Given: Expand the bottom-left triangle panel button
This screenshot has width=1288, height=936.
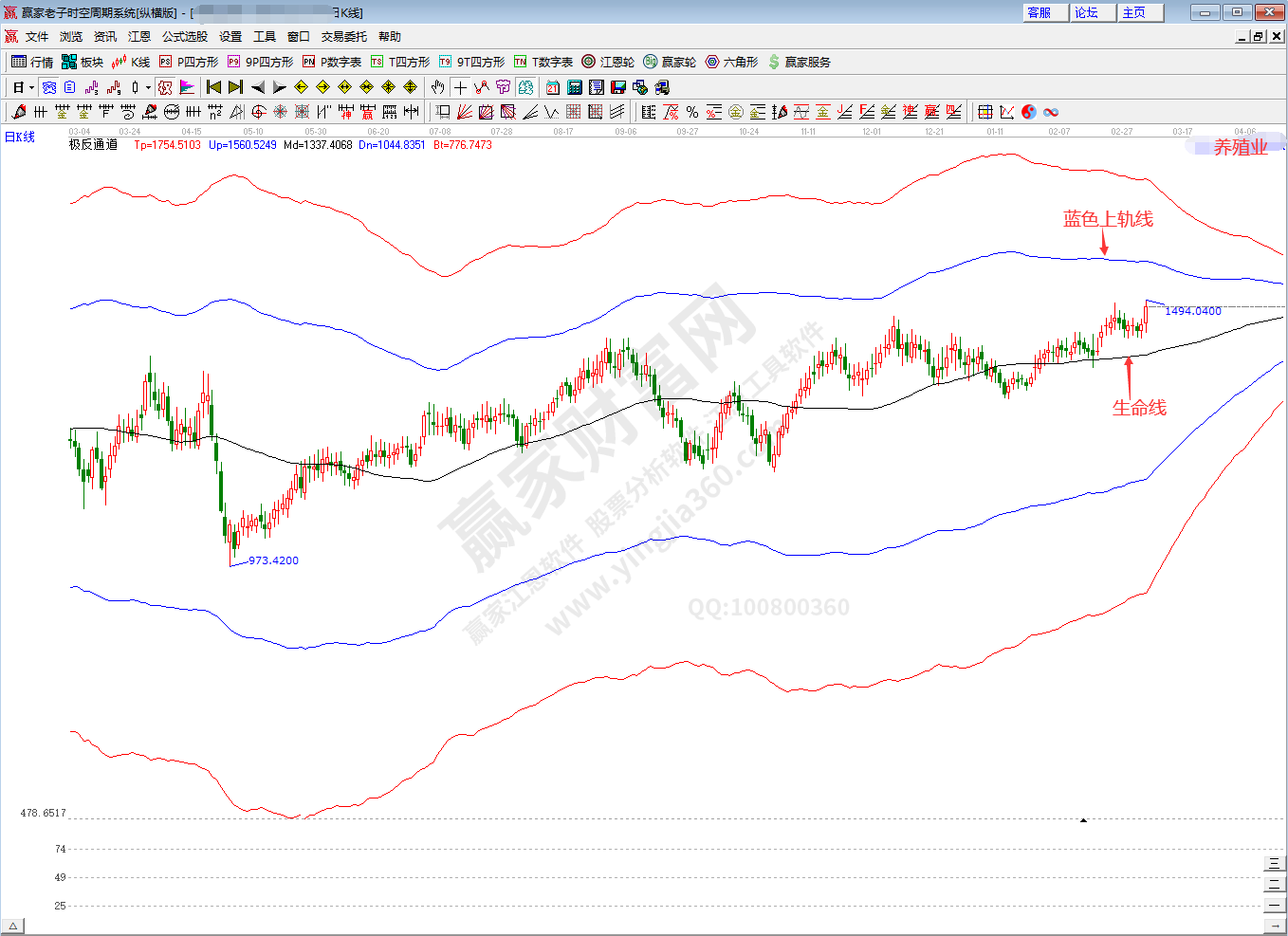Looking at the screenshot, I should tap(12, 926).
